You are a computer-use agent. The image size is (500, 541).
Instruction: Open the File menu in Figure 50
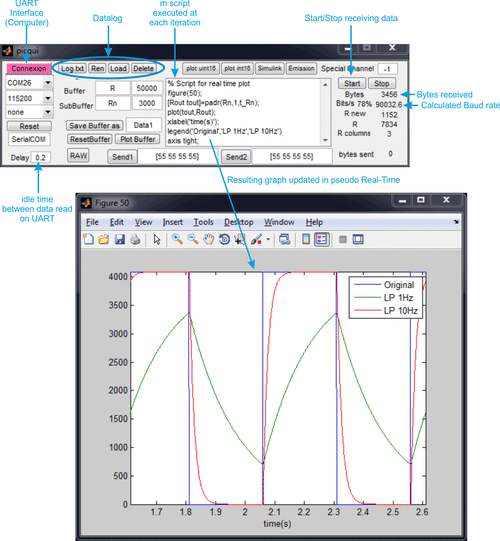(92, 222)
